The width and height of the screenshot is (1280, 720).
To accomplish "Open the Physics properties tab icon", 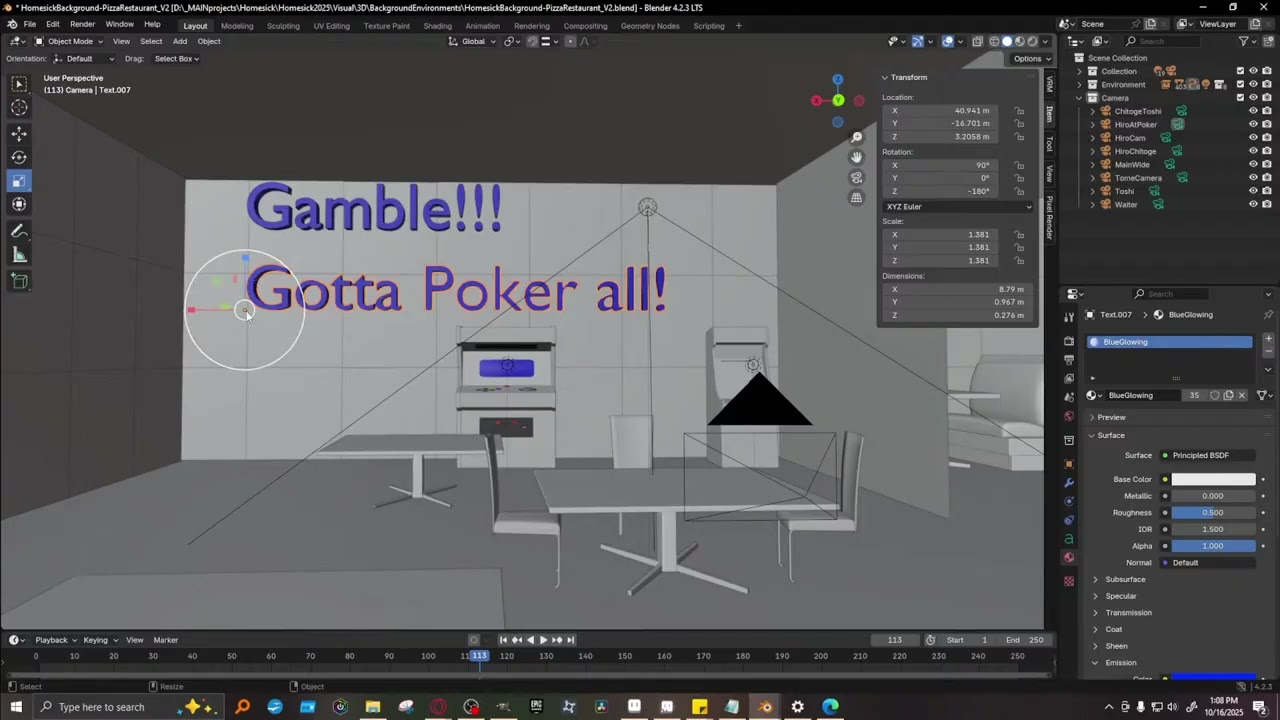I will 1069,501.
